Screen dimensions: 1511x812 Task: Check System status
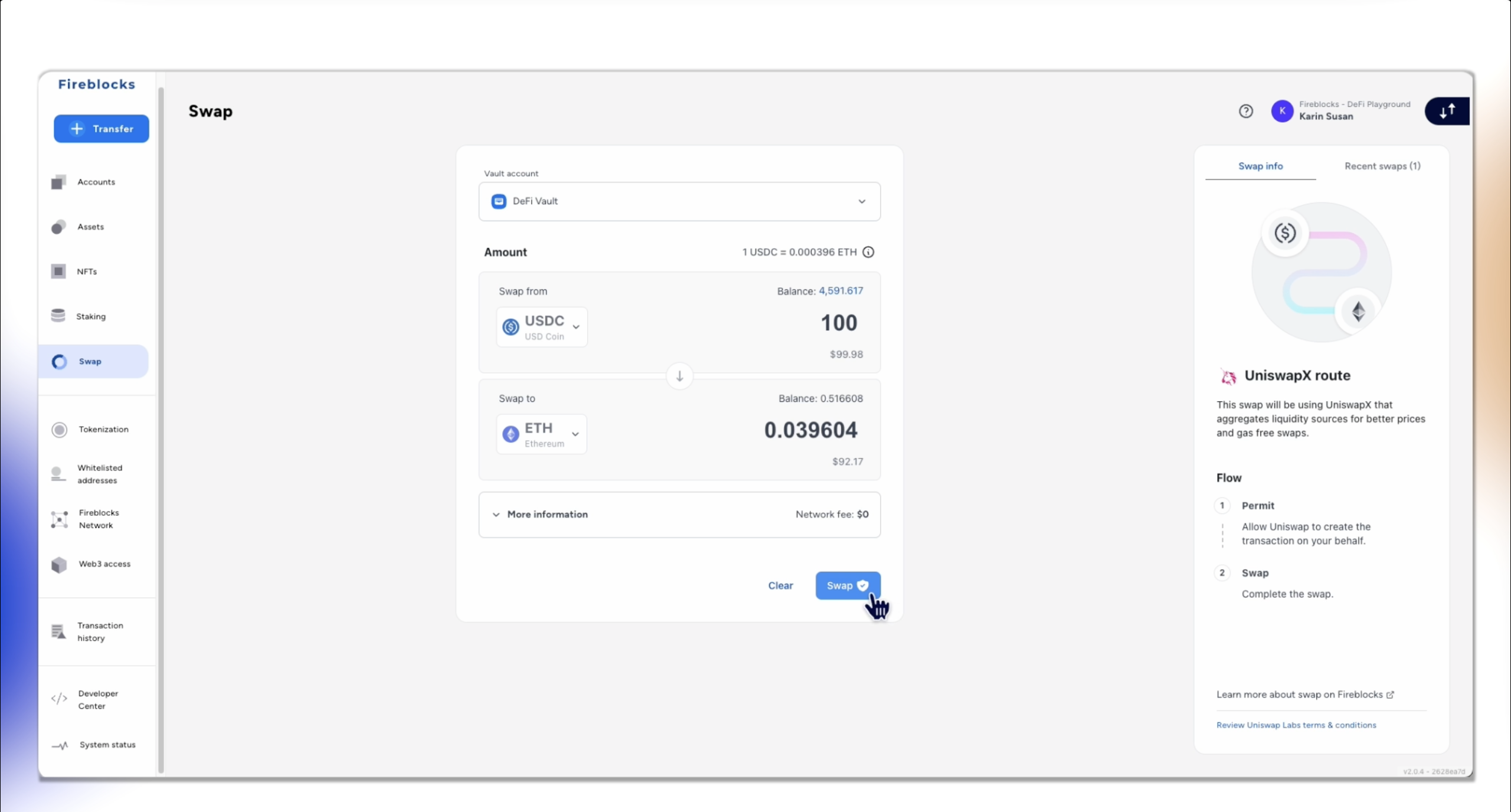point(107,745)
